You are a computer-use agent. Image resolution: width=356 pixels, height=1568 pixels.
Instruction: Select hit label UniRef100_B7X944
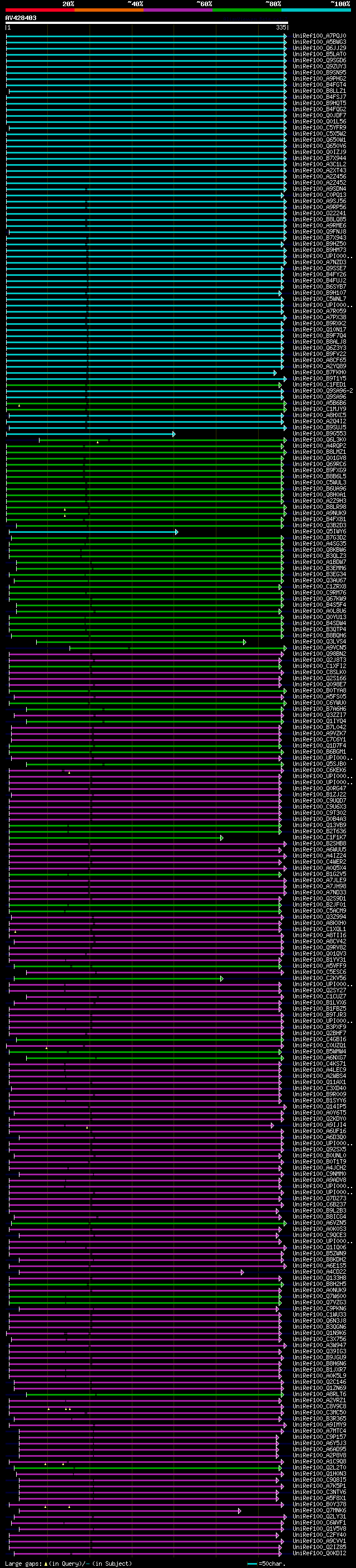pos(319,159)
